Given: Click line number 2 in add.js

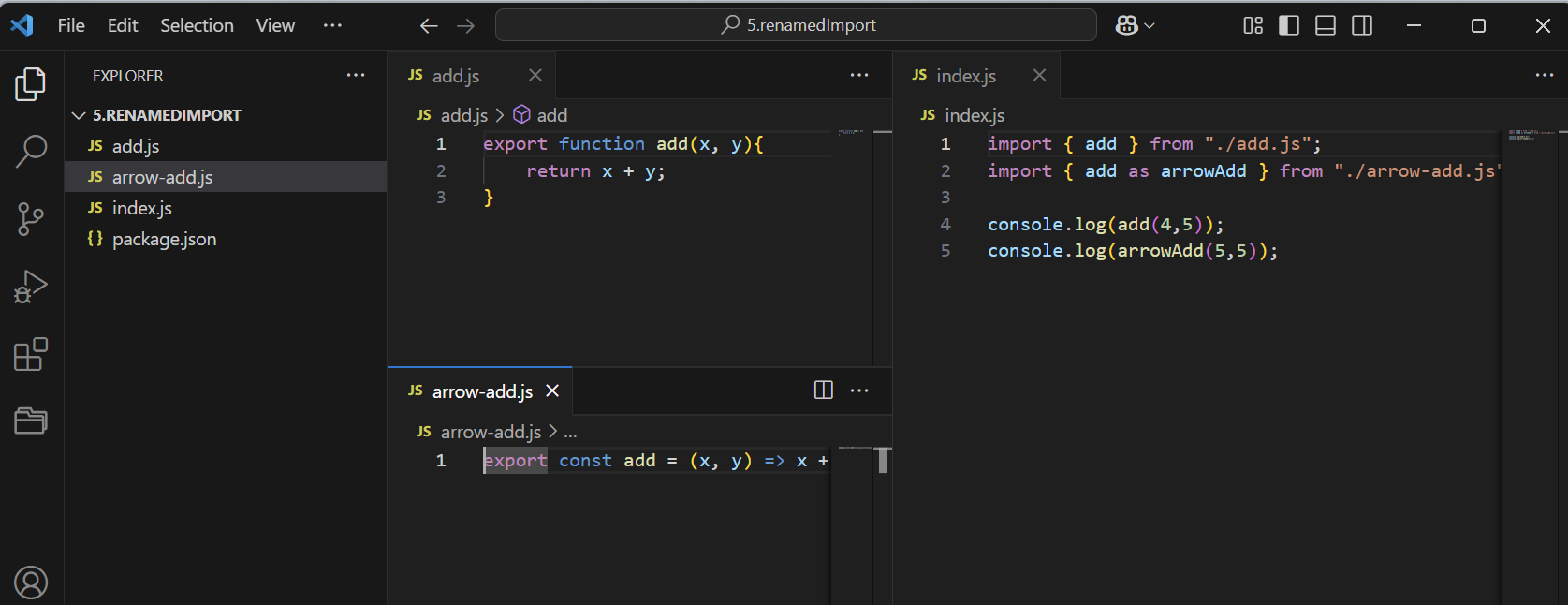Looking at the screenshot, I should click(x=441, y=171).
